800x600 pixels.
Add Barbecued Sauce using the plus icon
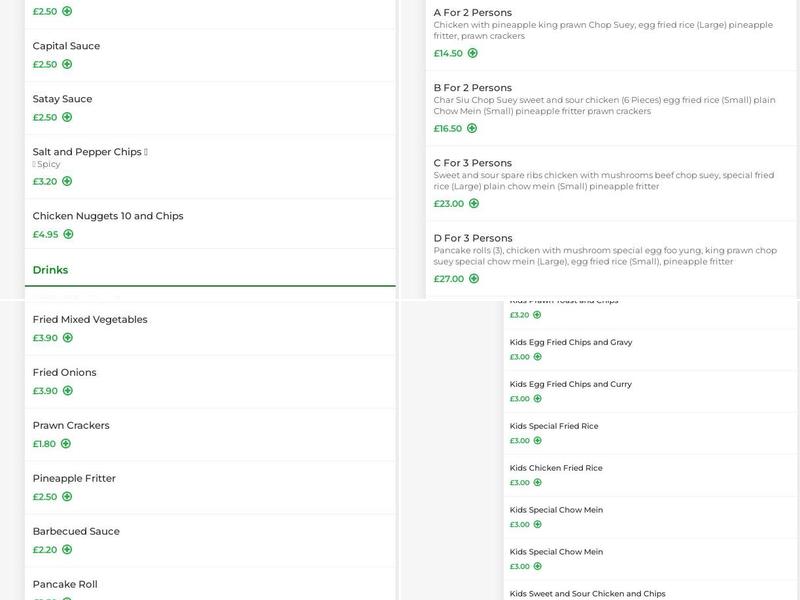(67, 549)
